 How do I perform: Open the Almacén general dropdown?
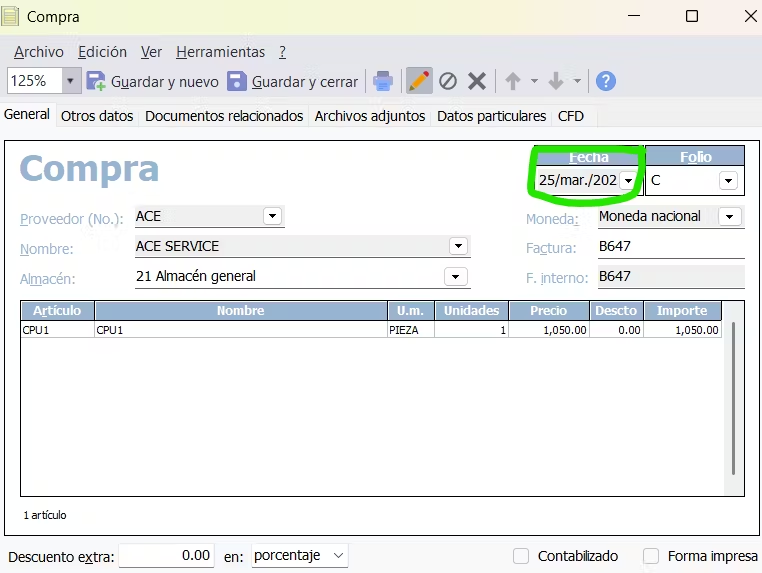pos(456,276)
